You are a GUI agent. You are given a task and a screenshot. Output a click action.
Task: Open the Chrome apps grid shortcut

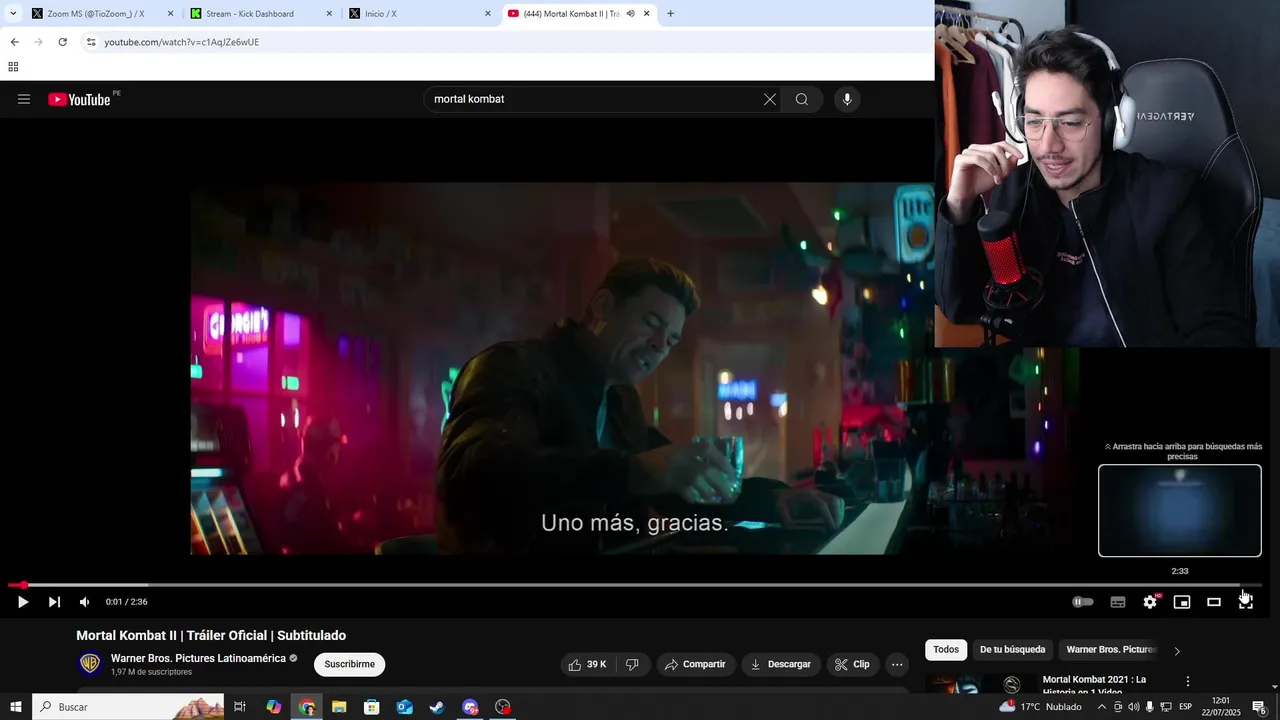coord(13,67)
